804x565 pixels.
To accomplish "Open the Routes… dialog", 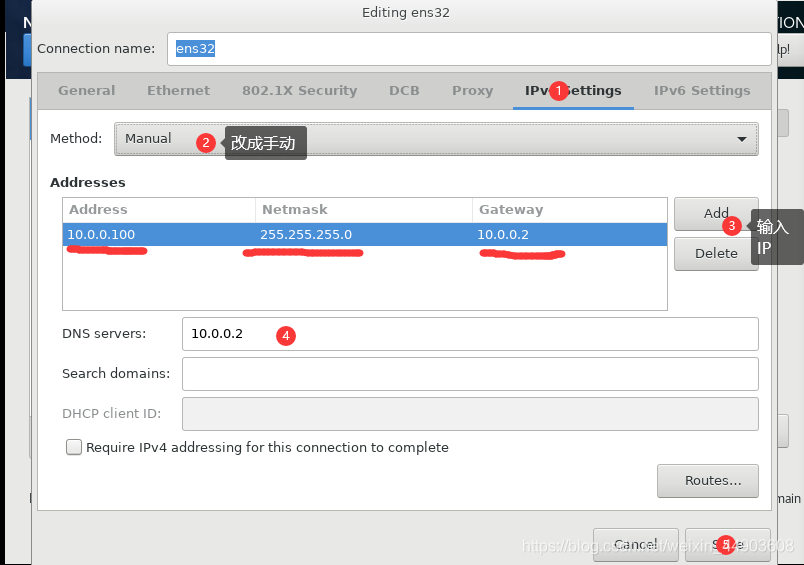I will [x=708, y=481].
